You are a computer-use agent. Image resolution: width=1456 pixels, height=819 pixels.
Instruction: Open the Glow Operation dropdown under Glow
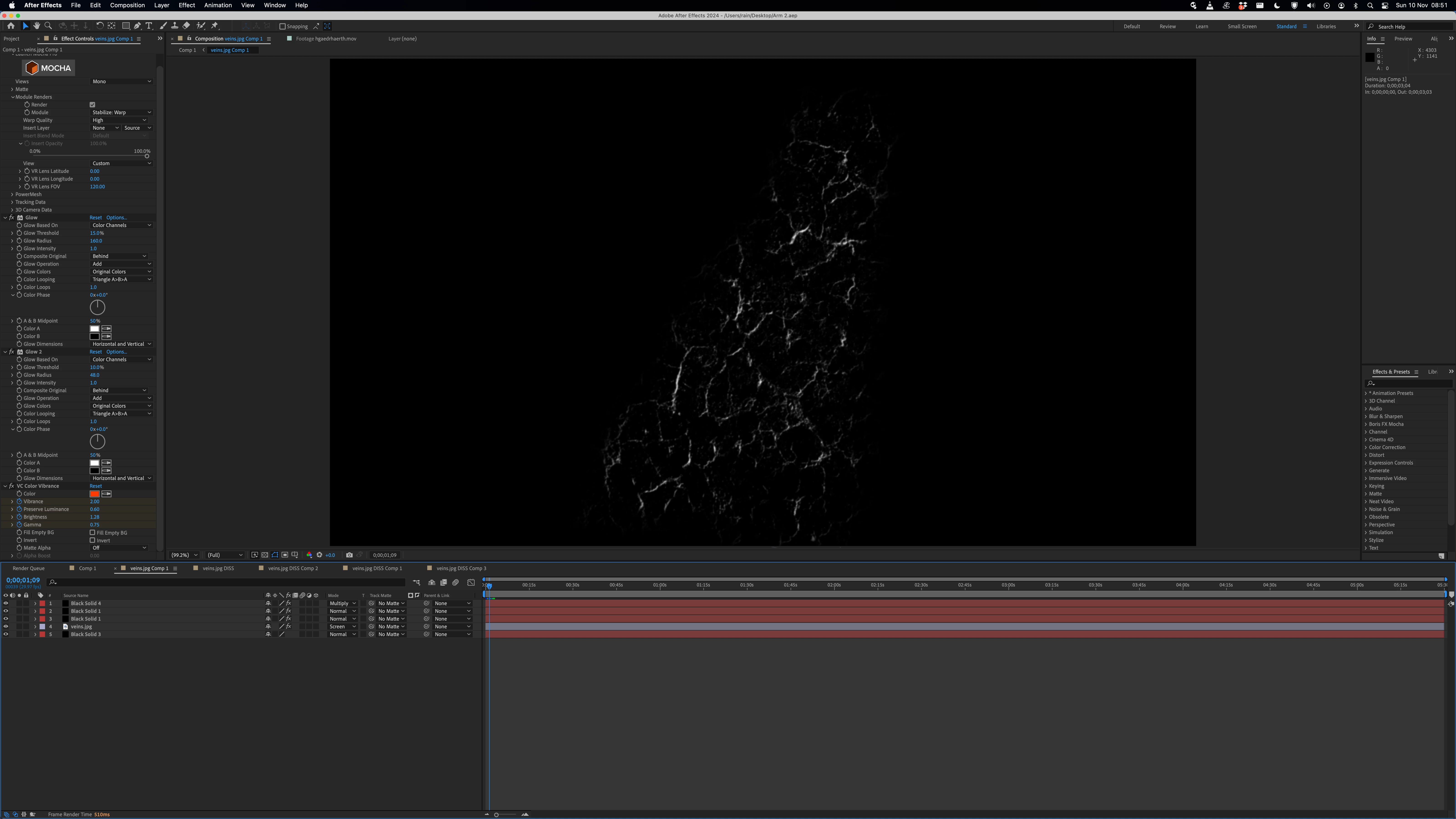pos(121,264)
